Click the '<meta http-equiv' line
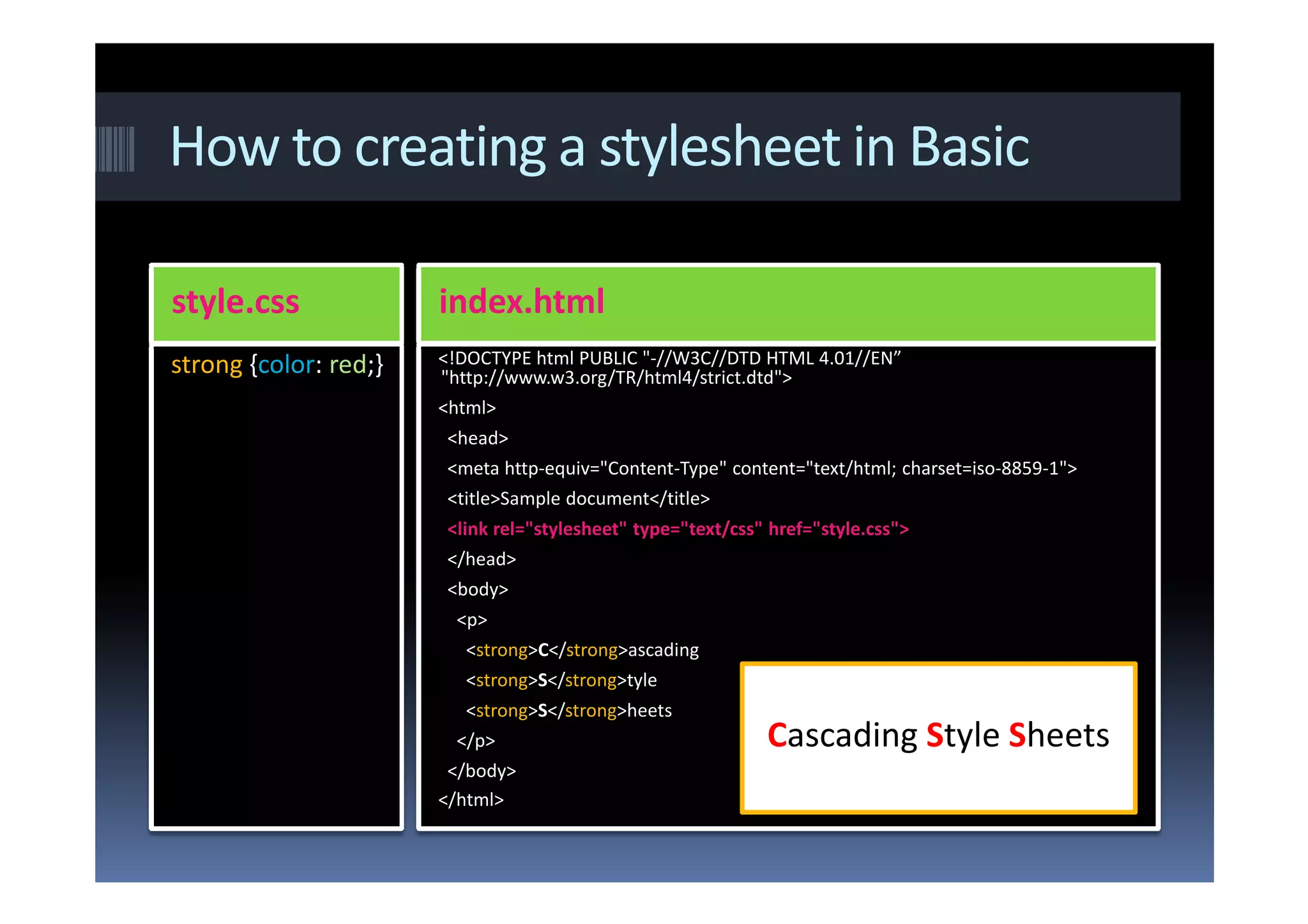 point(762,469)
